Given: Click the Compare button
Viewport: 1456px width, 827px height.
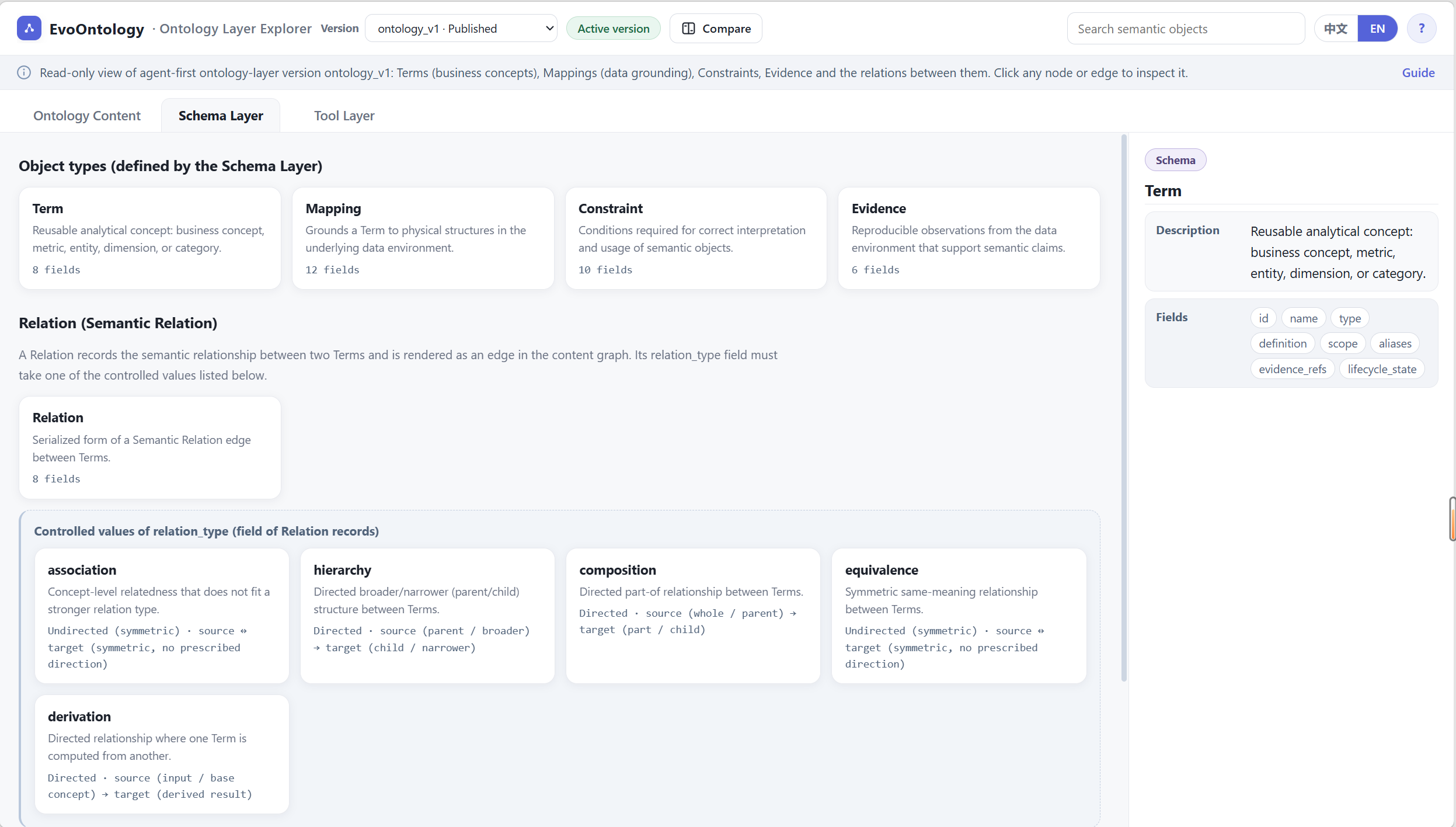Looking at the screenshot, I should [x=716, y=29].
